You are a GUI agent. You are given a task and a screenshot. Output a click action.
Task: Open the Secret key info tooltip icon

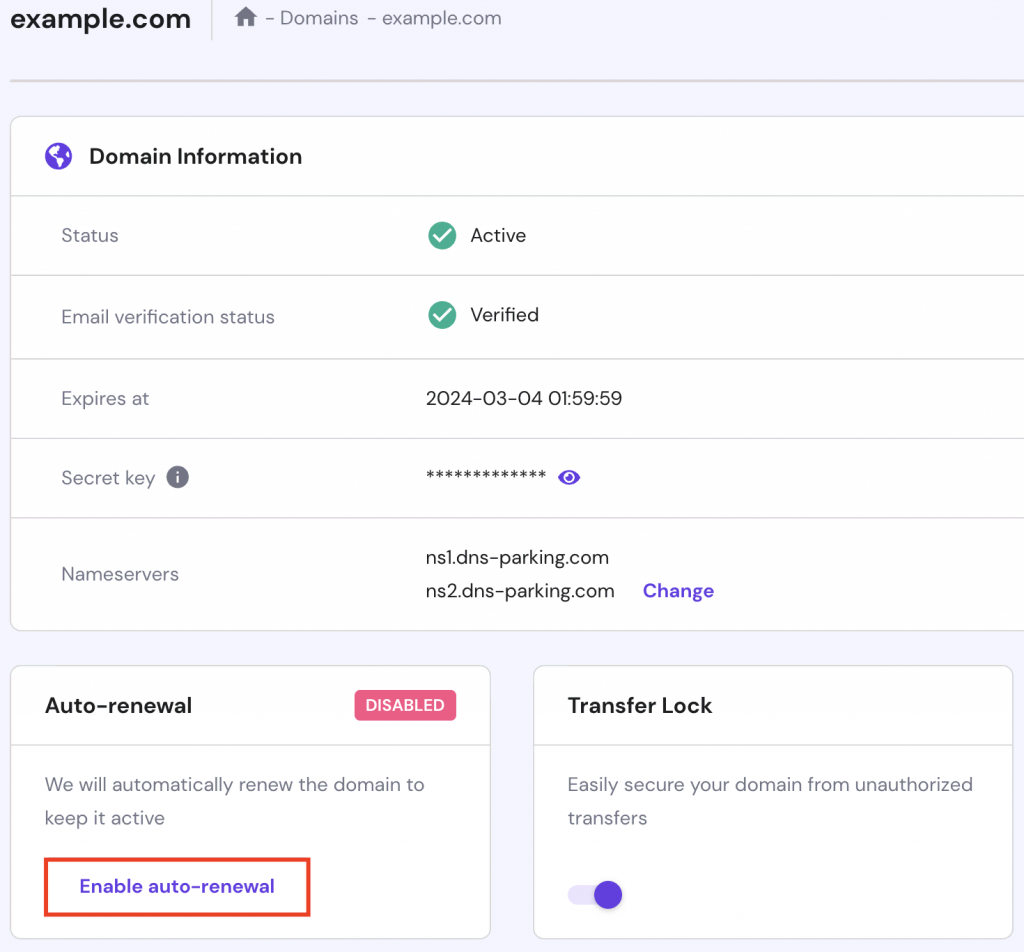point(178,477)
